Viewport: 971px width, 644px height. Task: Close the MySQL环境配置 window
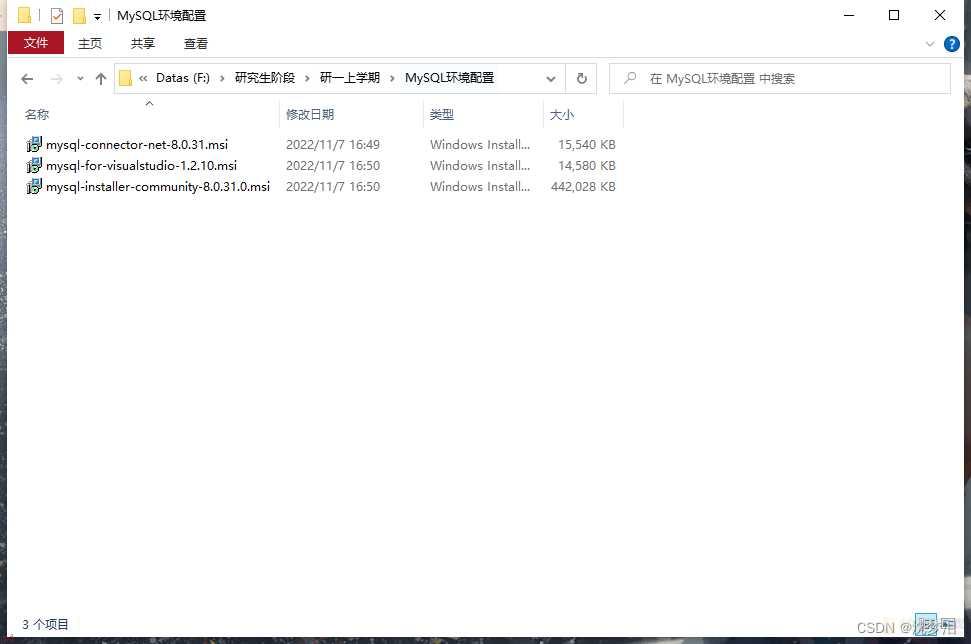tap(939, 15)
